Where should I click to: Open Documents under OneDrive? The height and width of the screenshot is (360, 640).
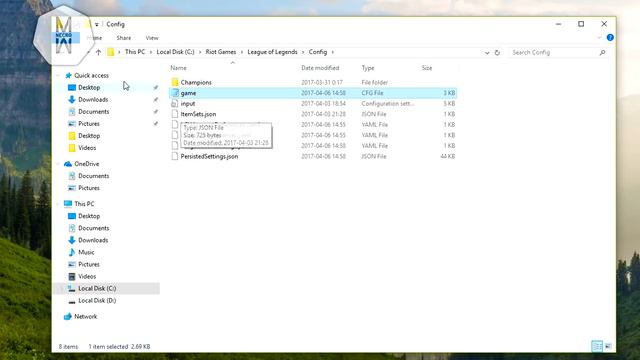93,176
